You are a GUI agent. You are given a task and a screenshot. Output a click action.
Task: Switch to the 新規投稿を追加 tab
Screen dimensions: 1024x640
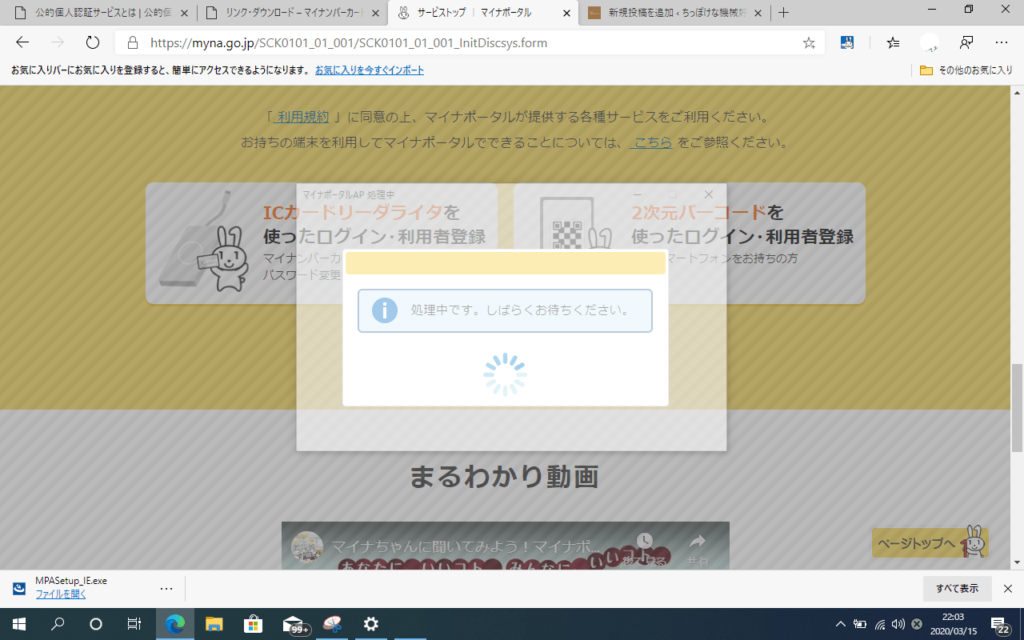click(673, 13)
